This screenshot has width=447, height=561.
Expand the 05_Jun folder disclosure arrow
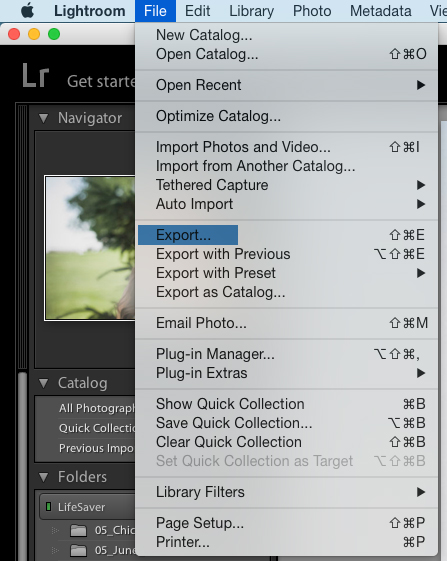tap(55, 550)
